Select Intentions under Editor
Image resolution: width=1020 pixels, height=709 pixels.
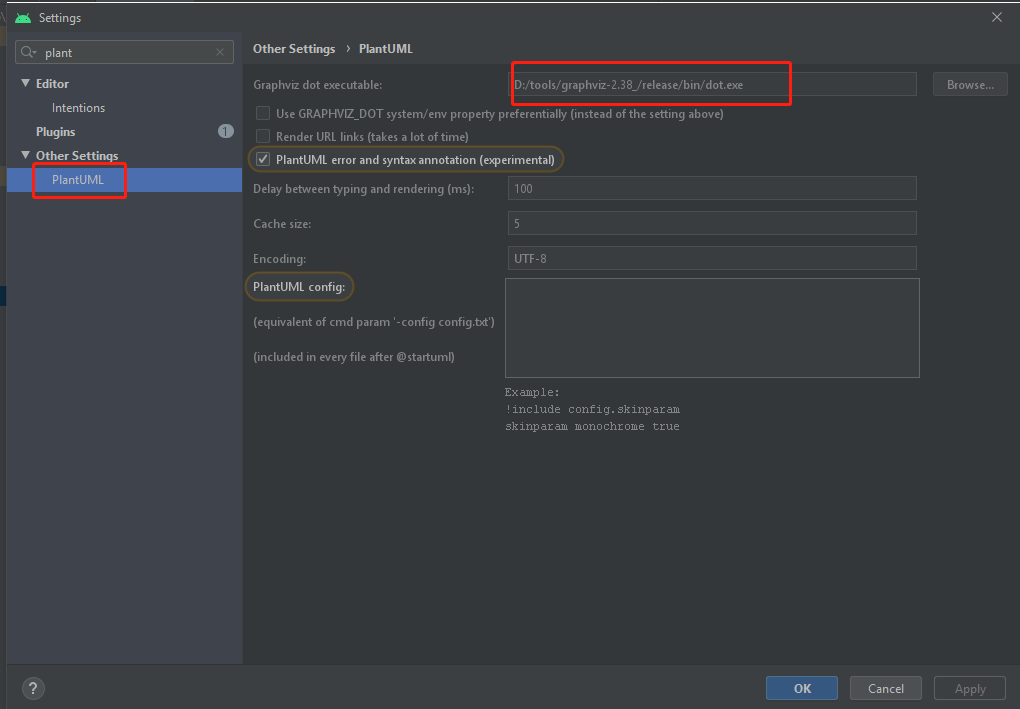tap(78, 107)
